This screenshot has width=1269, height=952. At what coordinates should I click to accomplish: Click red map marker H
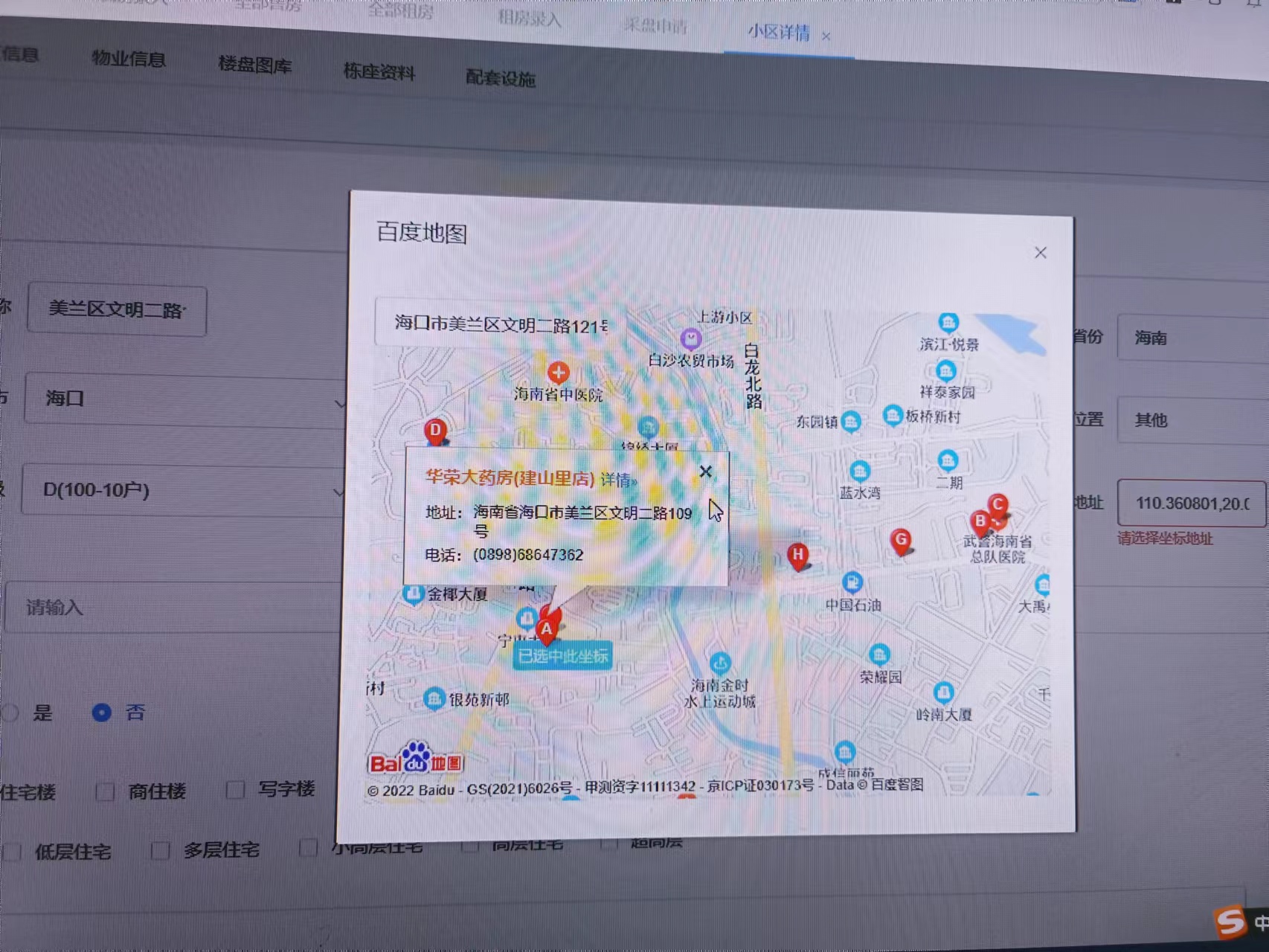[x=797, y=555]
